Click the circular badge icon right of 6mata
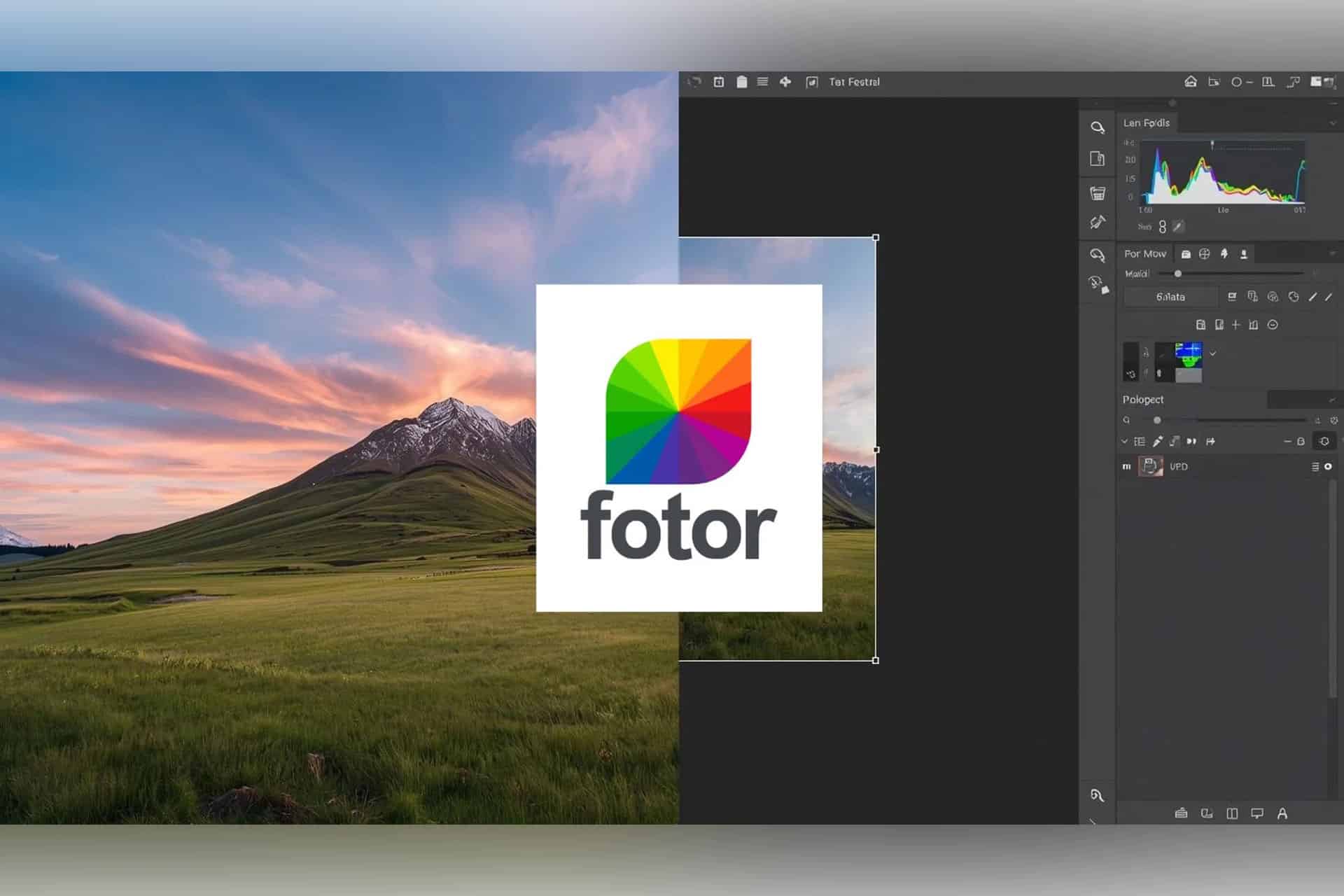This screenshot has width=1344, height=896. pos(1273,297)
